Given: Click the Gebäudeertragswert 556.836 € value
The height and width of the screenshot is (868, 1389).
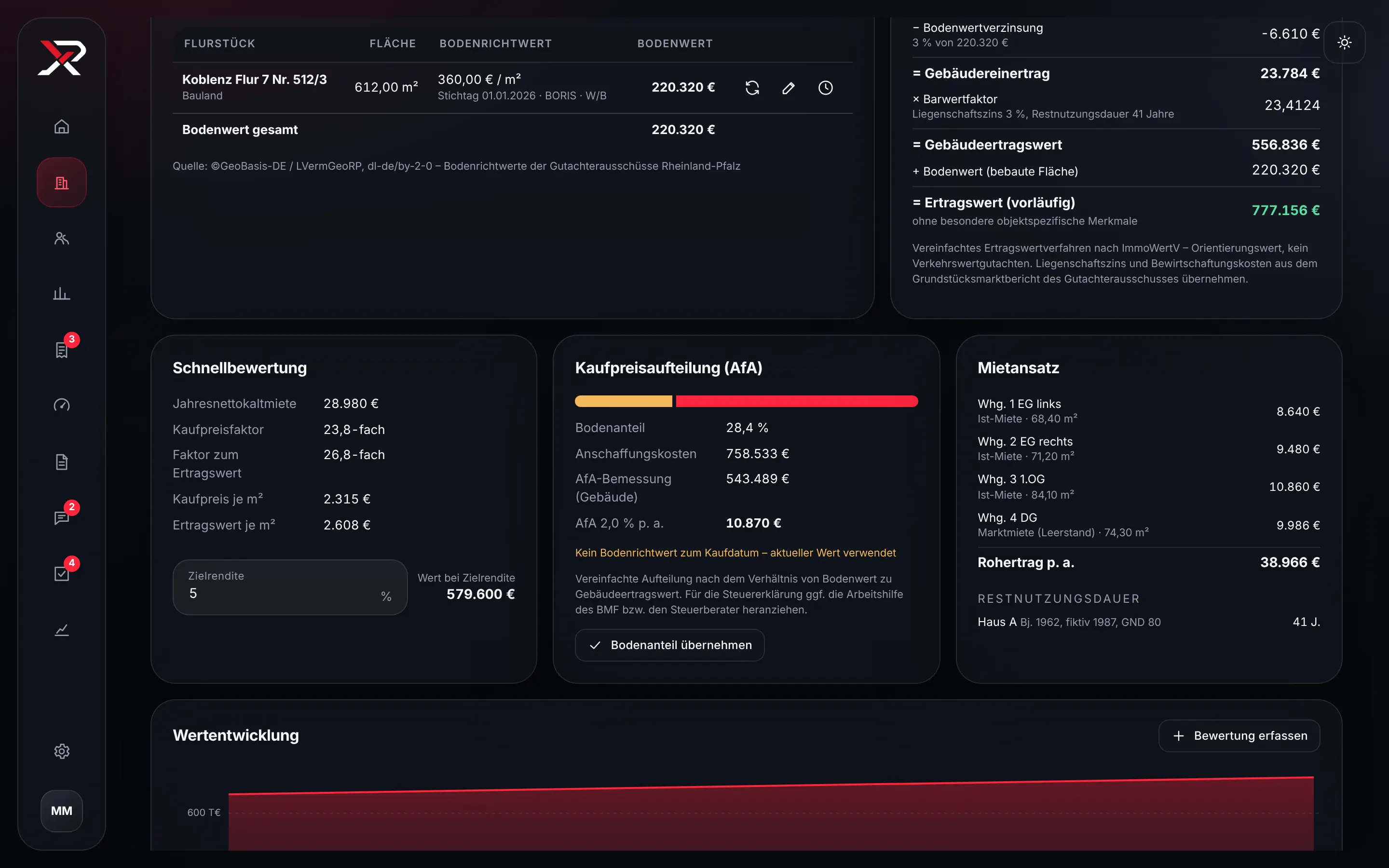Looking at the screenshot, I should point(1285,145).
